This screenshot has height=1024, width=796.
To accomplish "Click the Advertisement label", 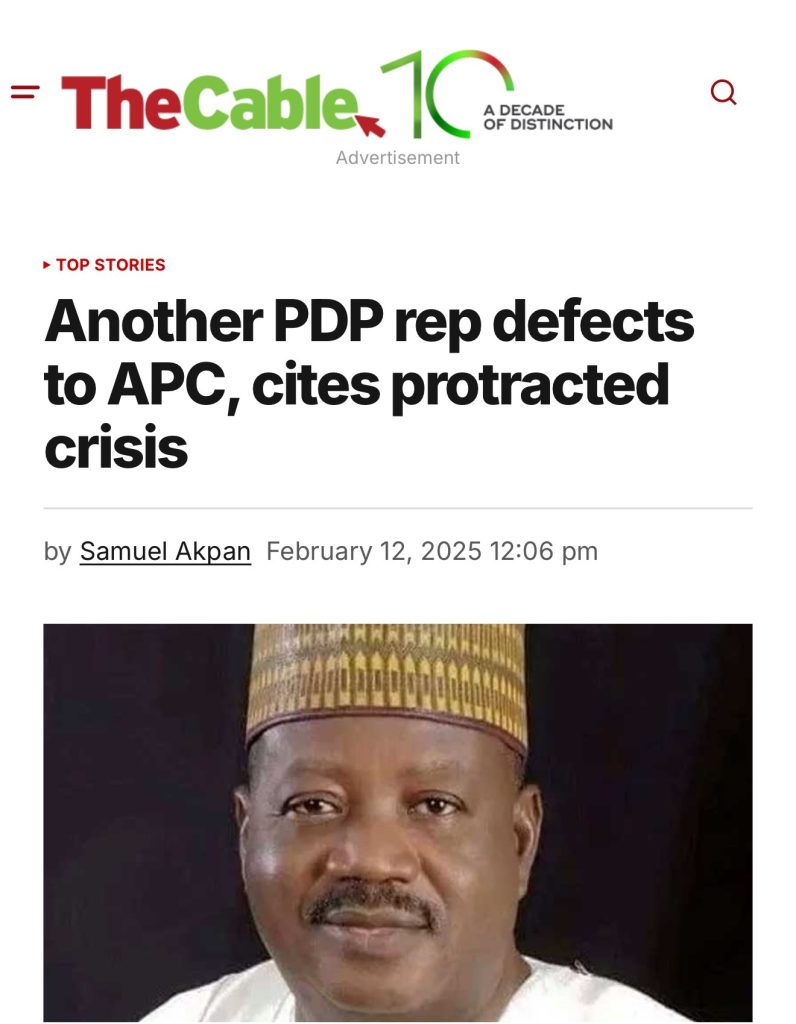I will point(398,158).
